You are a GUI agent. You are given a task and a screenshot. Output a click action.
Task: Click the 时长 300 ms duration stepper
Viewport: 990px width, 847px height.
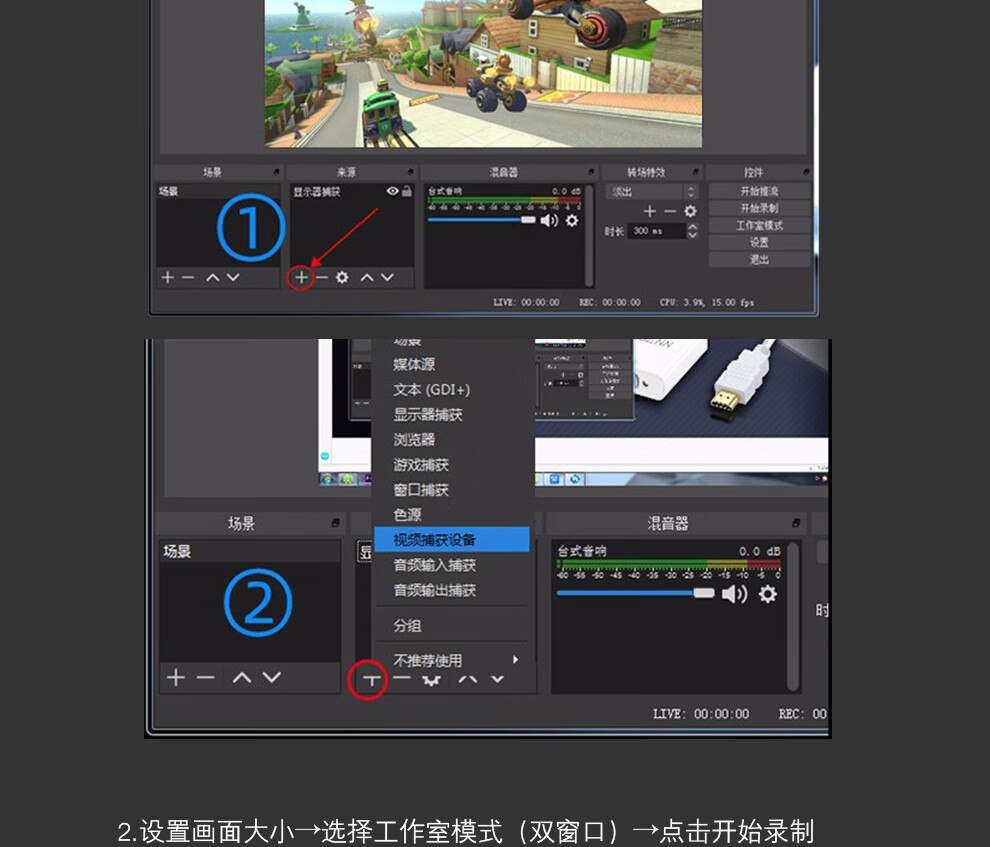pyautogui.click(x=691, y=230)
